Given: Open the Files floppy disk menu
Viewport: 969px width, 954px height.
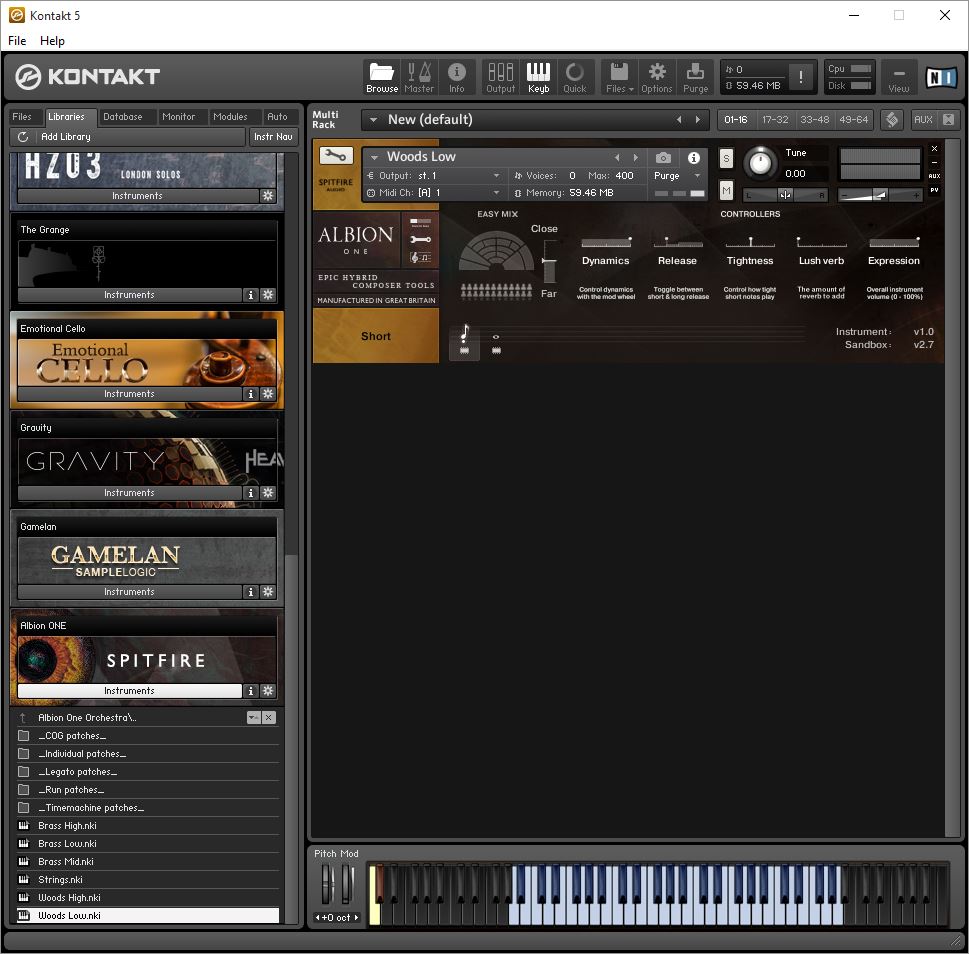Looking at the screenshot, I should coord(619,77).
